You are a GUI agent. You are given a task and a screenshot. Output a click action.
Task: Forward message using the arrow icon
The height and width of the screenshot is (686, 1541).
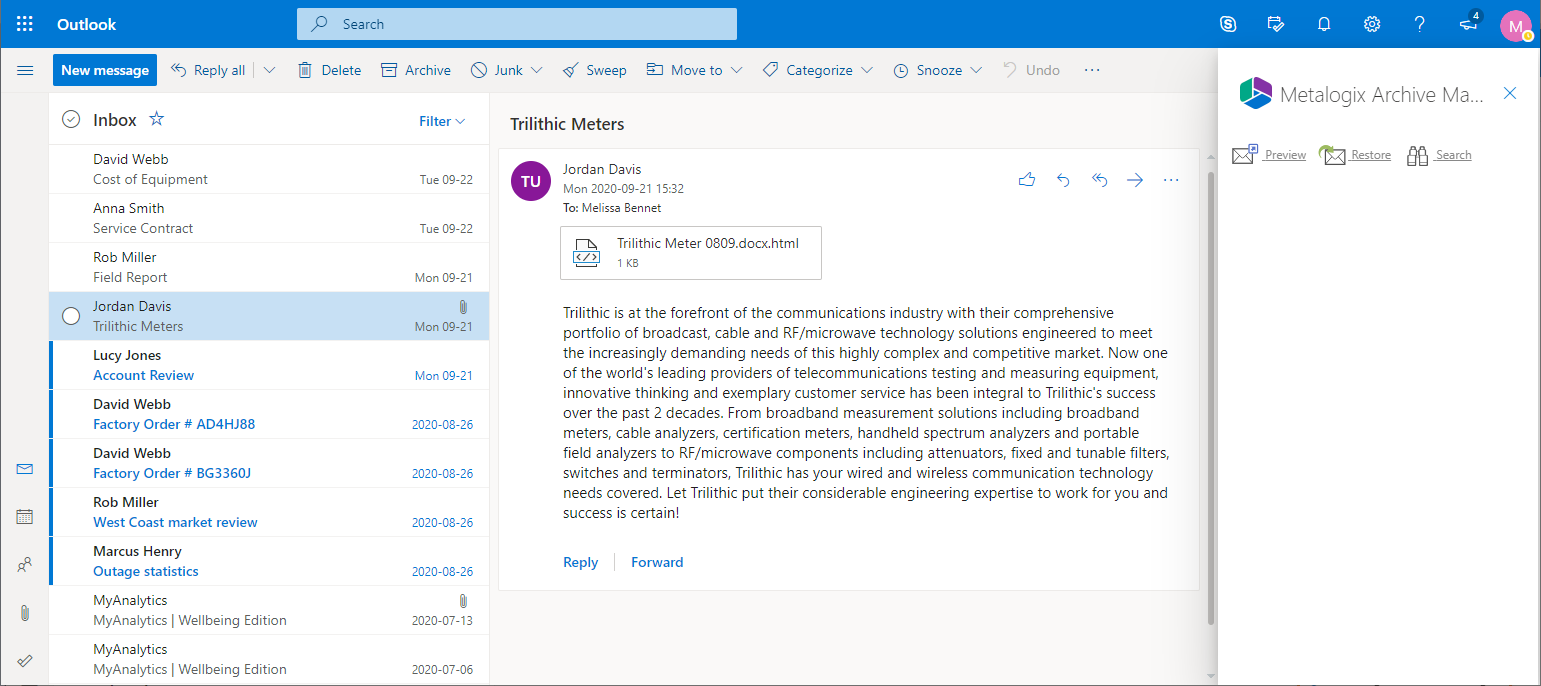click(1135, 180)
